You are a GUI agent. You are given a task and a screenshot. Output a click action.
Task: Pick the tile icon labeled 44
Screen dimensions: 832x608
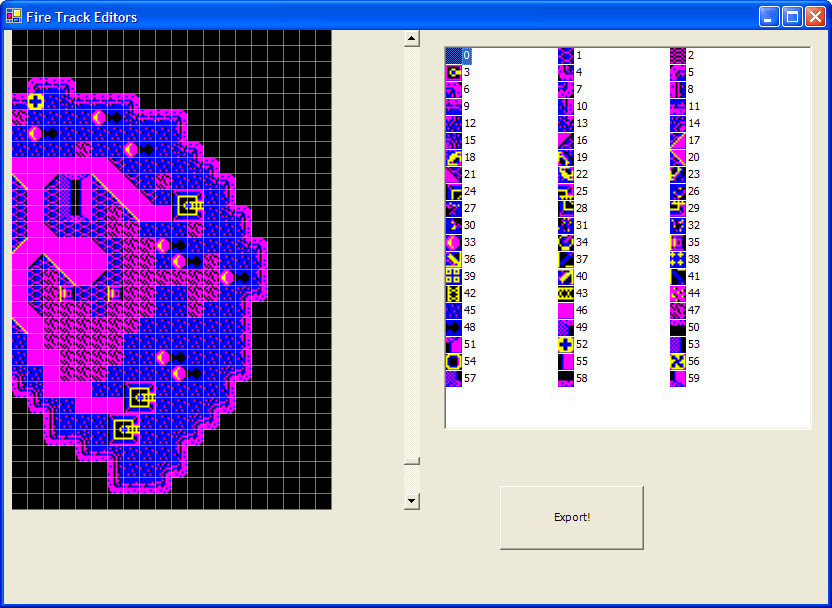(678, 293)
